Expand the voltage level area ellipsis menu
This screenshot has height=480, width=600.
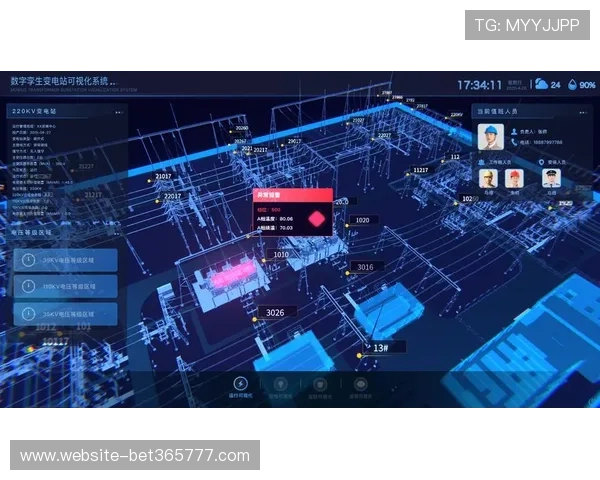[x=116, y=233]
